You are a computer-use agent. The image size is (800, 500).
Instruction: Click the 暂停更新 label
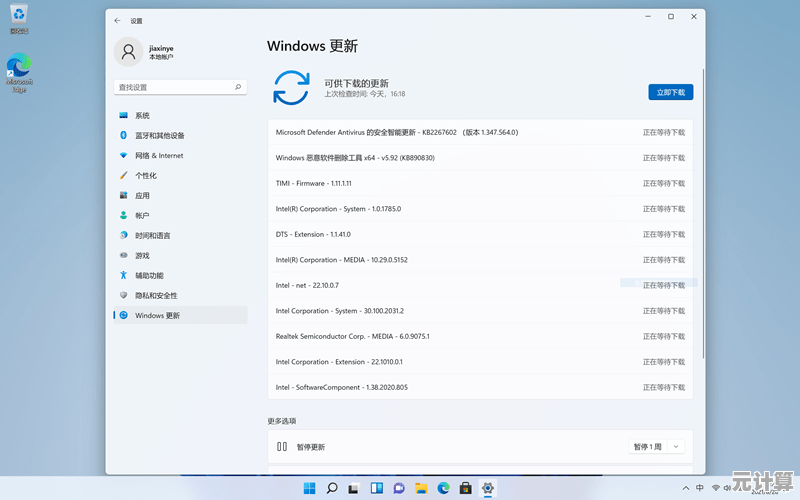pyautogui.click(x=311, y=447)
